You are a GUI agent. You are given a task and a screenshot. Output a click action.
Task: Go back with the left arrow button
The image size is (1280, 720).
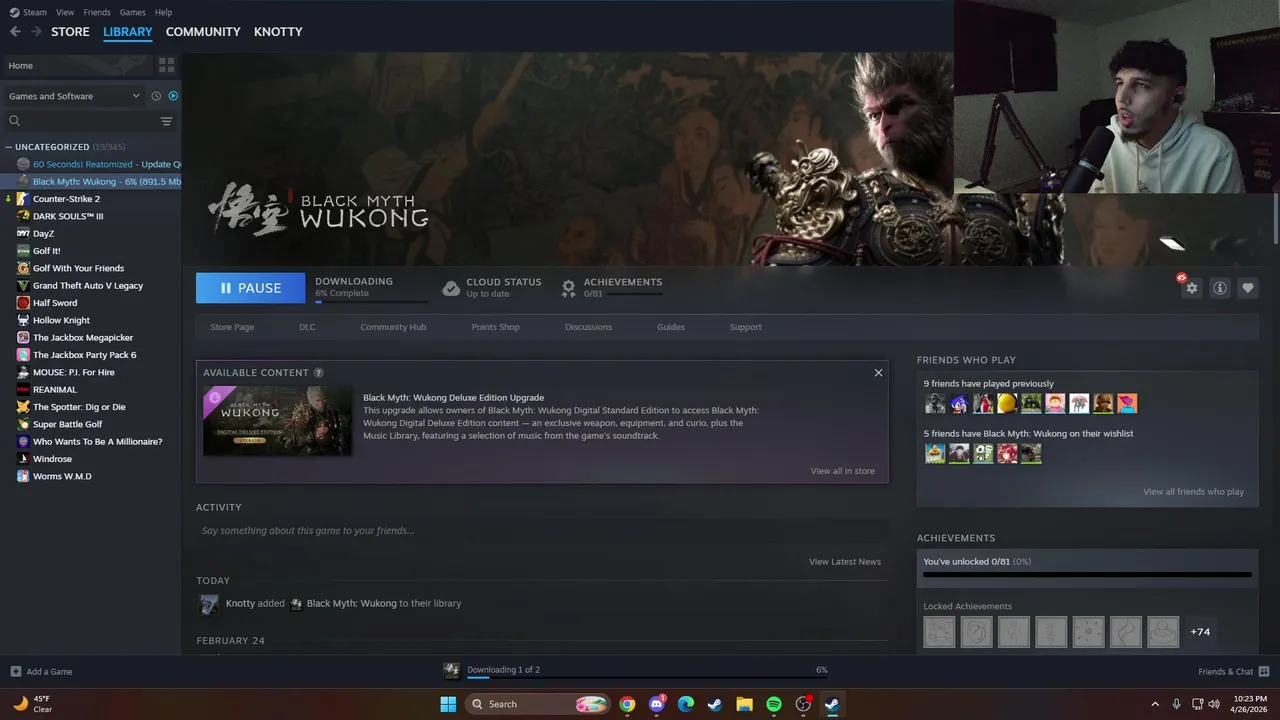[x=15, y=32]
